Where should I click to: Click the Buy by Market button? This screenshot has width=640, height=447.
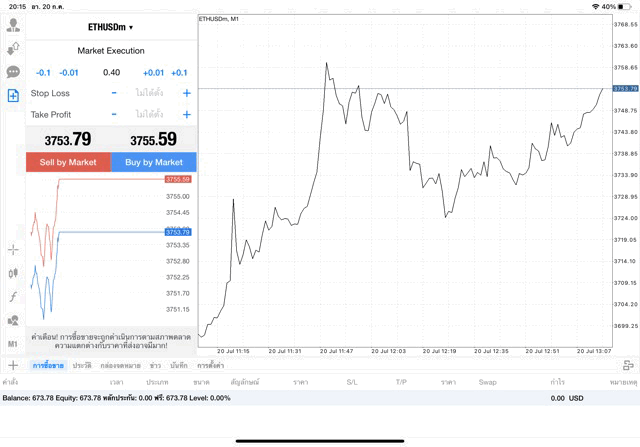(x=154, y=162)
